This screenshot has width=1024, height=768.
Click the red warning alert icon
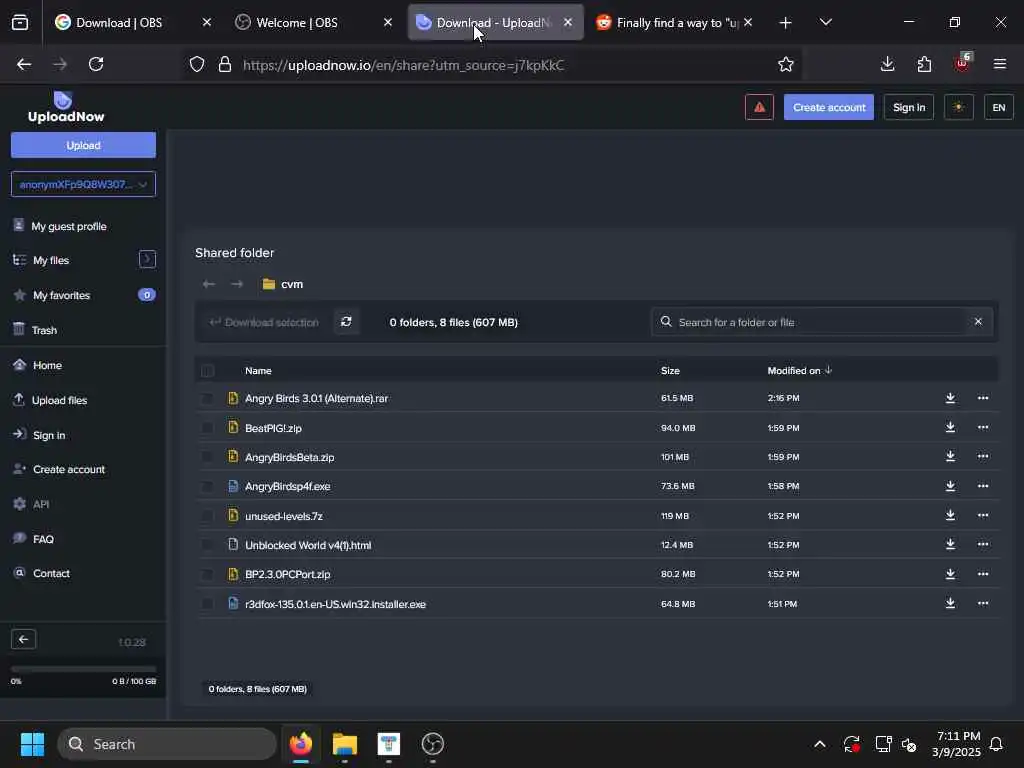[x=759, y=107]
